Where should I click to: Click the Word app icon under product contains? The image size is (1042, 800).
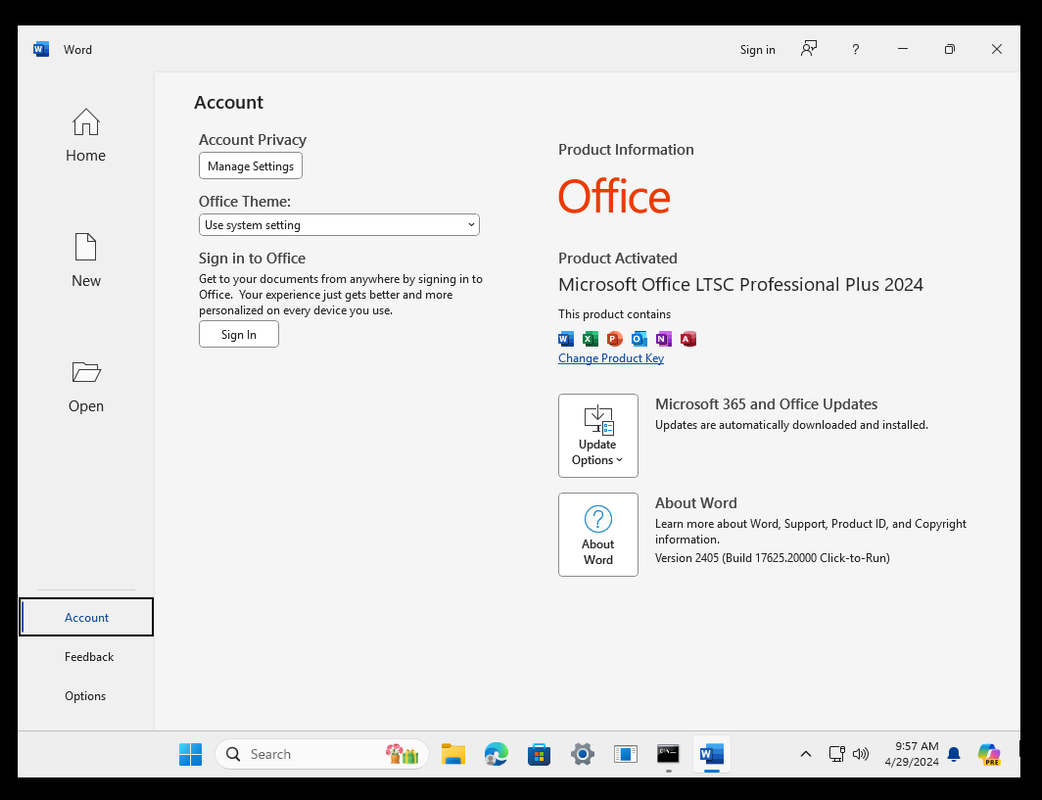click(566, 339)
